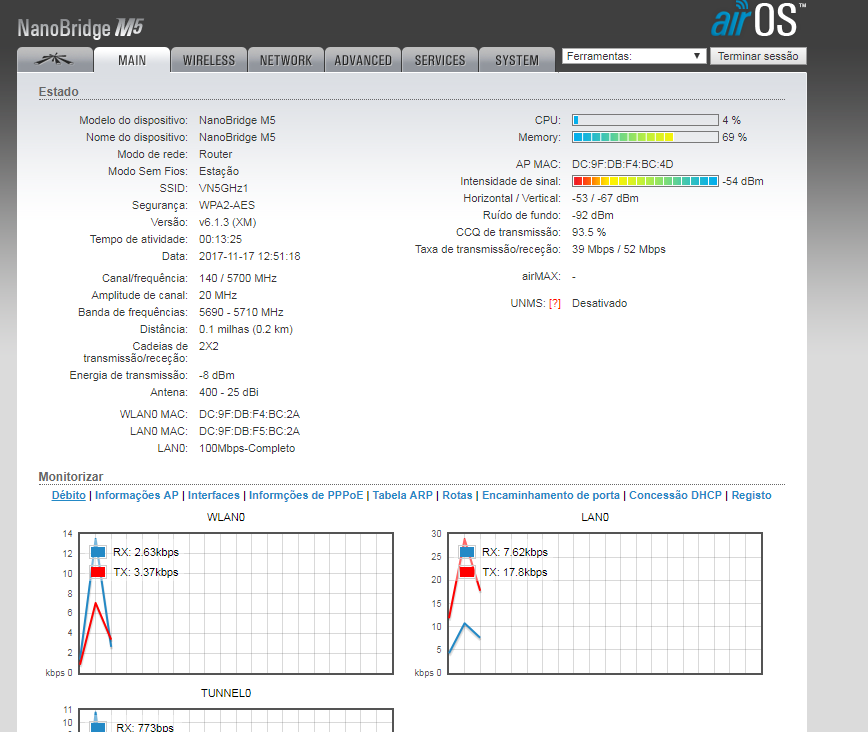Select the AP MAC value DC:9F:DB:F4:BC:4D
The width and height of the screenshot is (868, 732).
point(623,164)
